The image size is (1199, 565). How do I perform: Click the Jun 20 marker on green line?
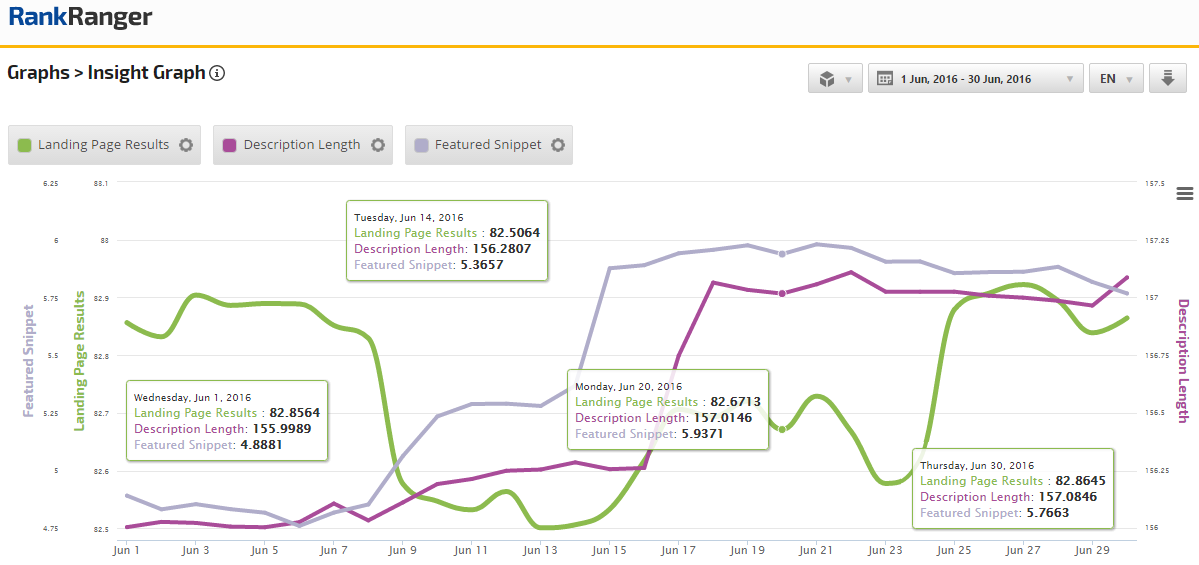coord(783,428)
